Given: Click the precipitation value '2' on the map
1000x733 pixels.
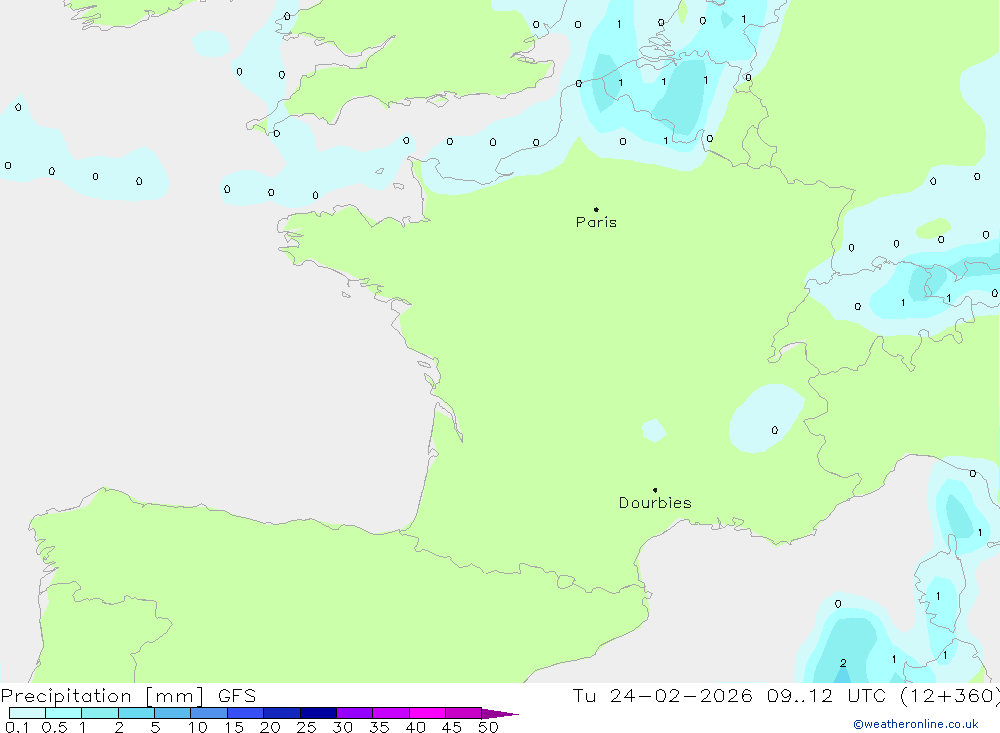Looking at the screenshot, I should 843,663.
